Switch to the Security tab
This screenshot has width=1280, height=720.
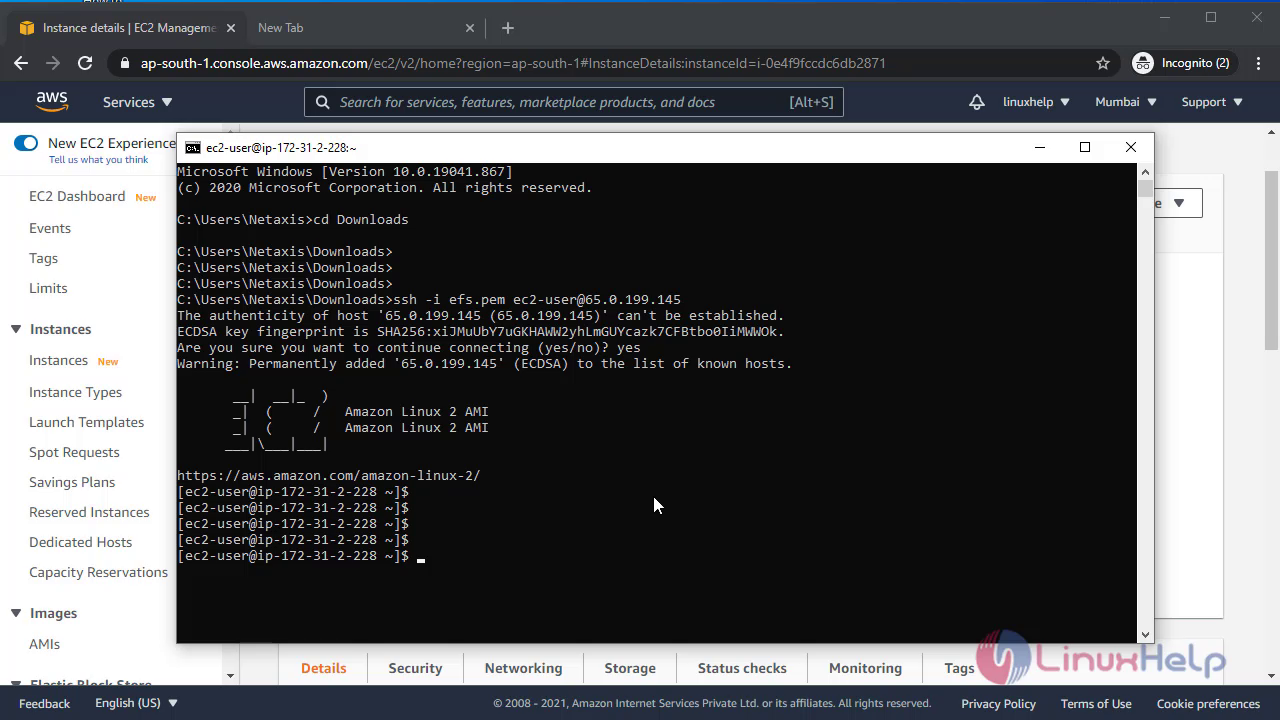[415, 668]
